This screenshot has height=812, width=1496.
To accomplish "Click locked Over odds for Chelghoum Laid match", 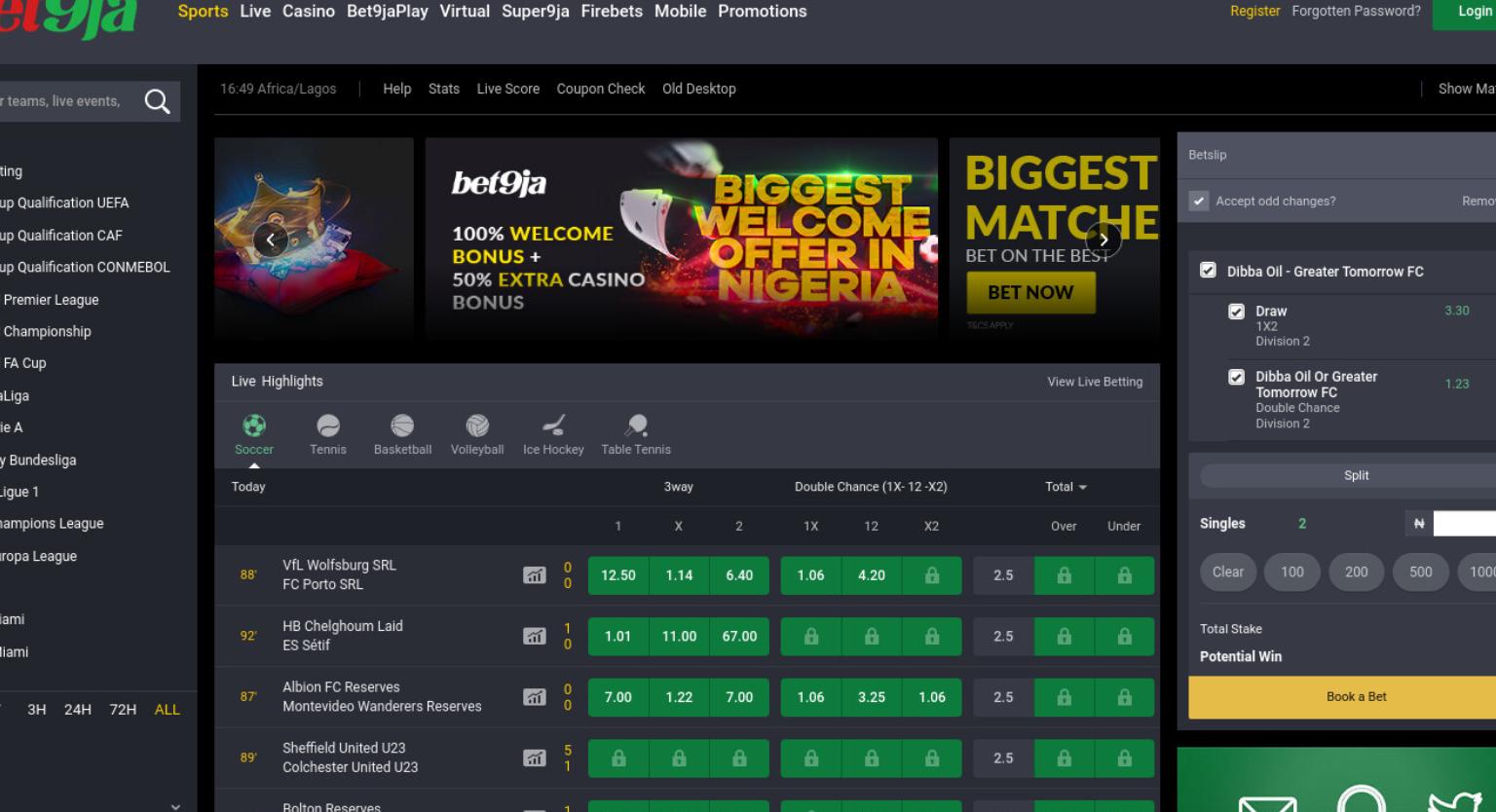I will (x=1064, y=636).
